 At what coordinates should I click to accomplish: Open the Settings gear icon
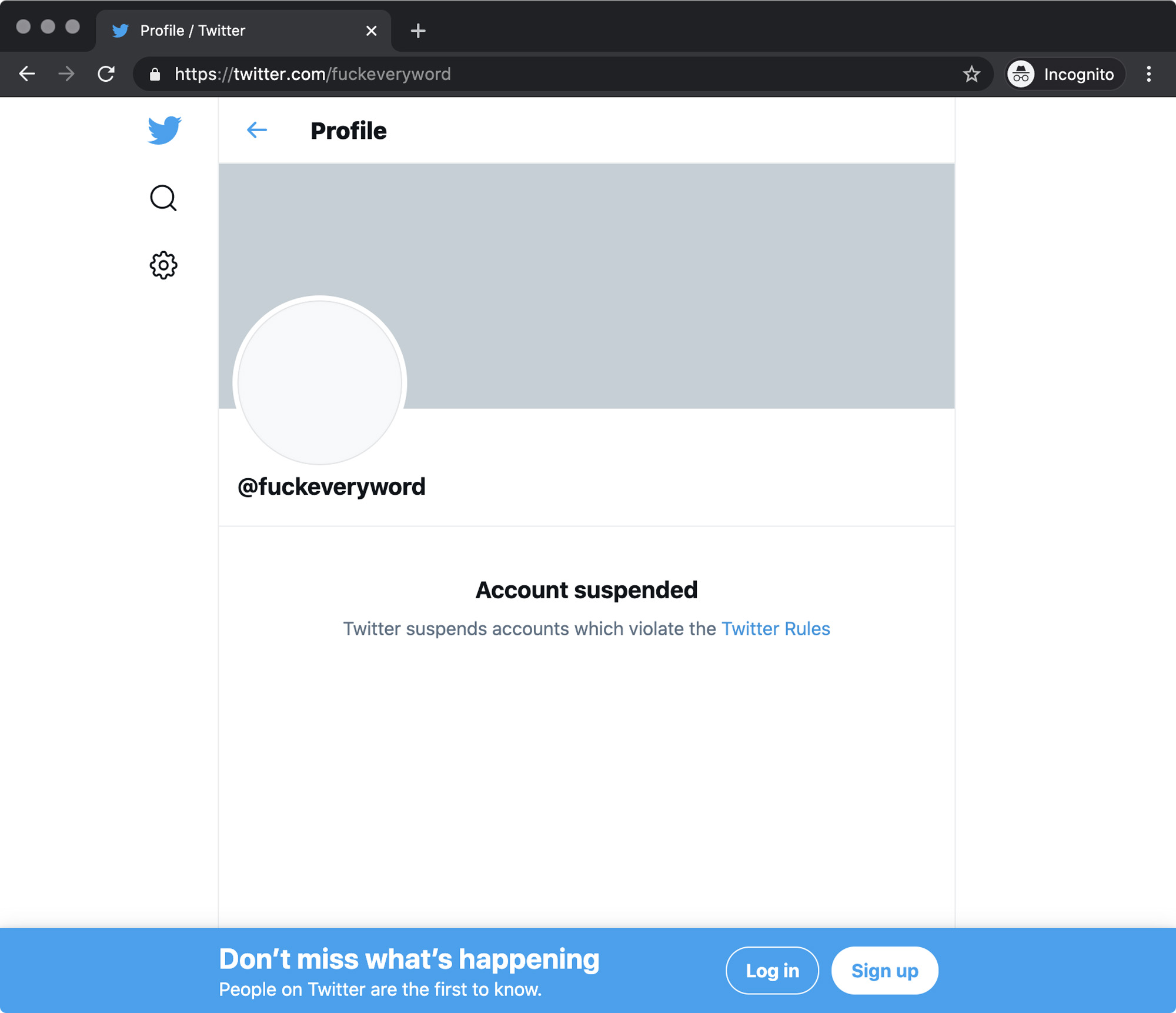pos(163,265)
